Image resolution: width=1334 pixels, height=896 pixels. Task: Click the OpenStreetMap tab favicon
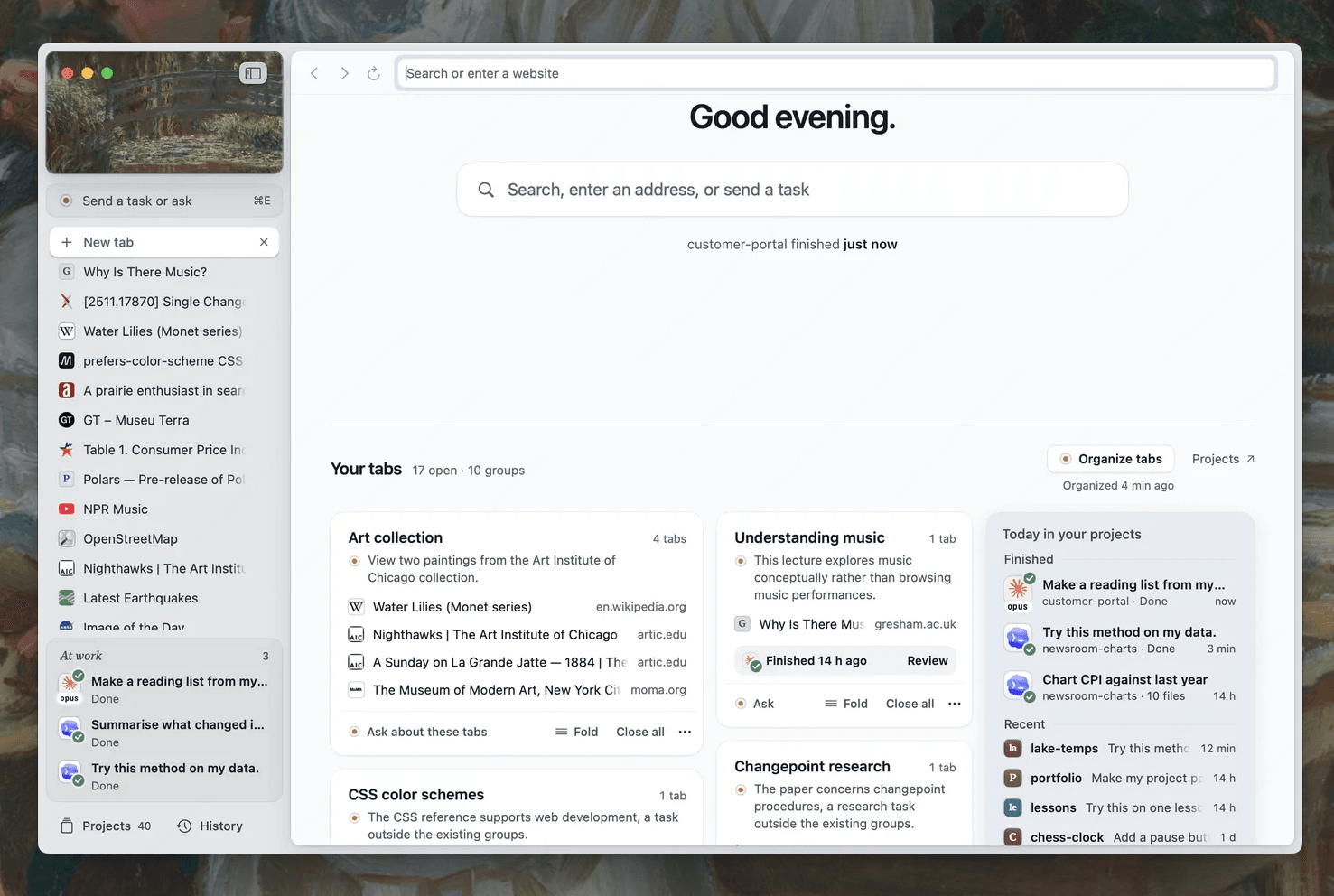[x=67, y=538]
